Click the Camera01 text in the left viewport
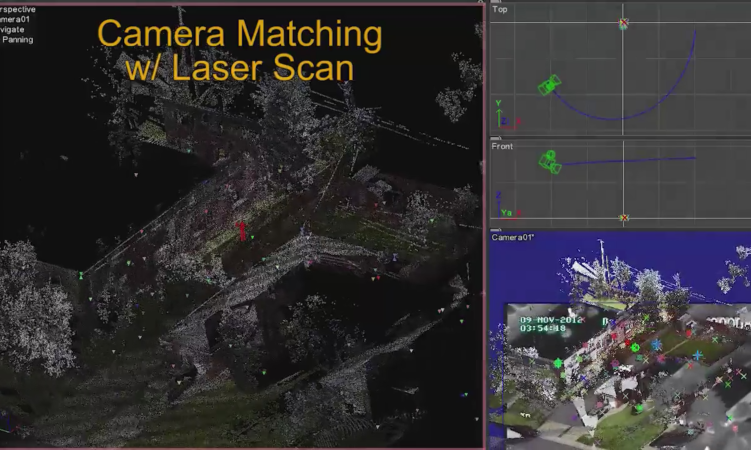 (17, 20)
